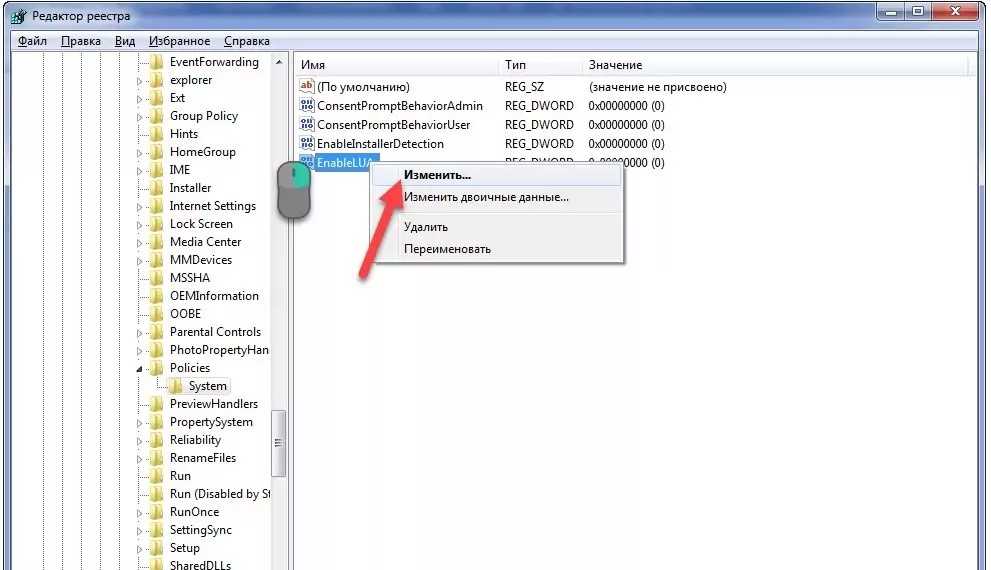The image size is (991, 570).
Task: Select the System folder icon in tree
Action: click(176, 386)
